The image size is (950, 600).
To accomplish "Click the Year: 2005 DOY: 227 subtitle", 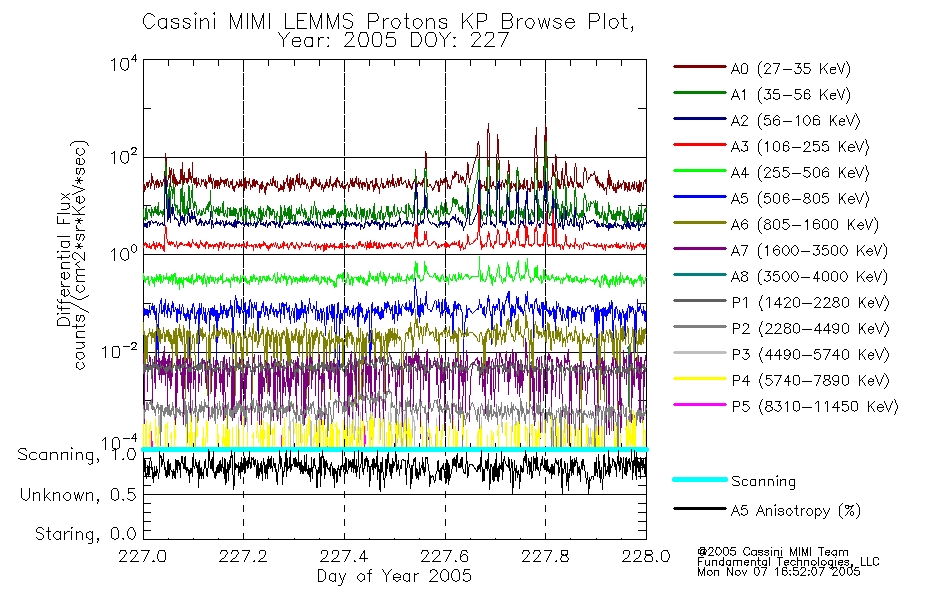I will tap(393, 41).
